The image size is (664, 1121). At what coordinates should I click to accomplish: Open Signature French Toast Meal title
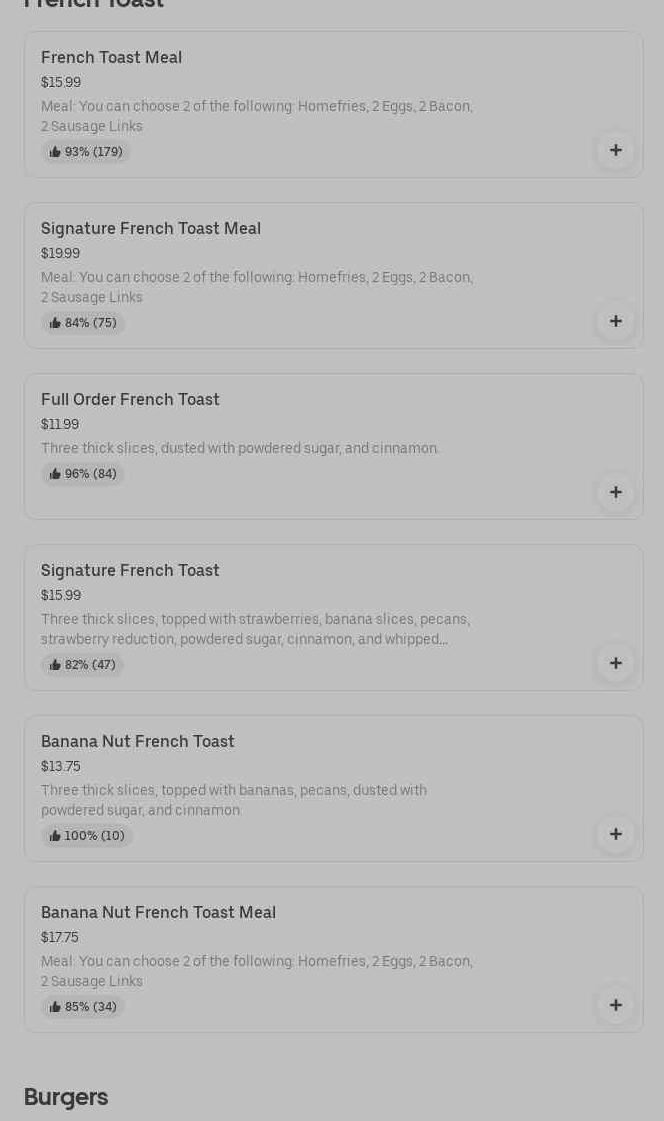(150, 228)
